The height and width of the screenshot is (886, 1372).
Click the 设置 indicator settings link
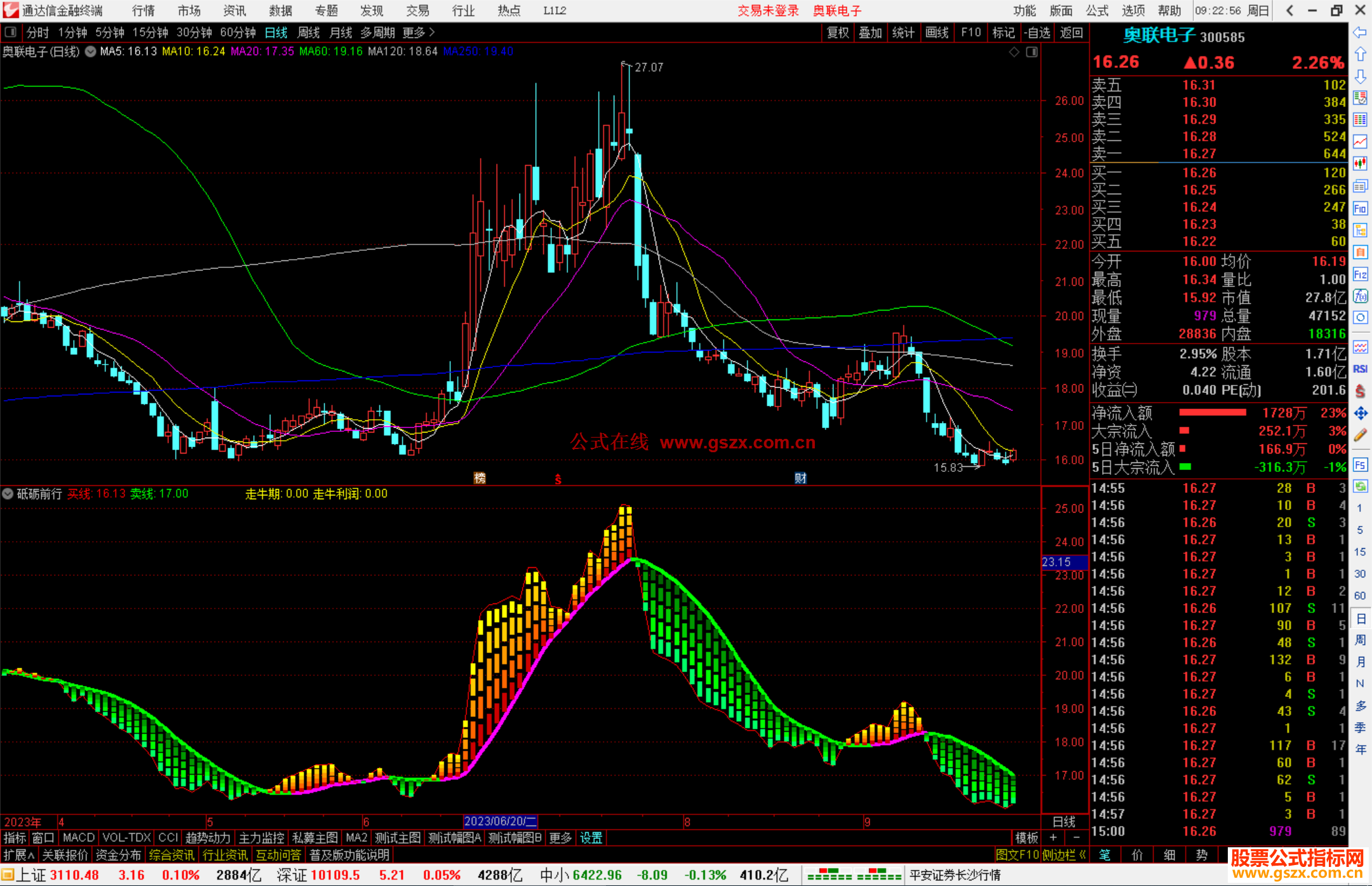pos(591,838)
